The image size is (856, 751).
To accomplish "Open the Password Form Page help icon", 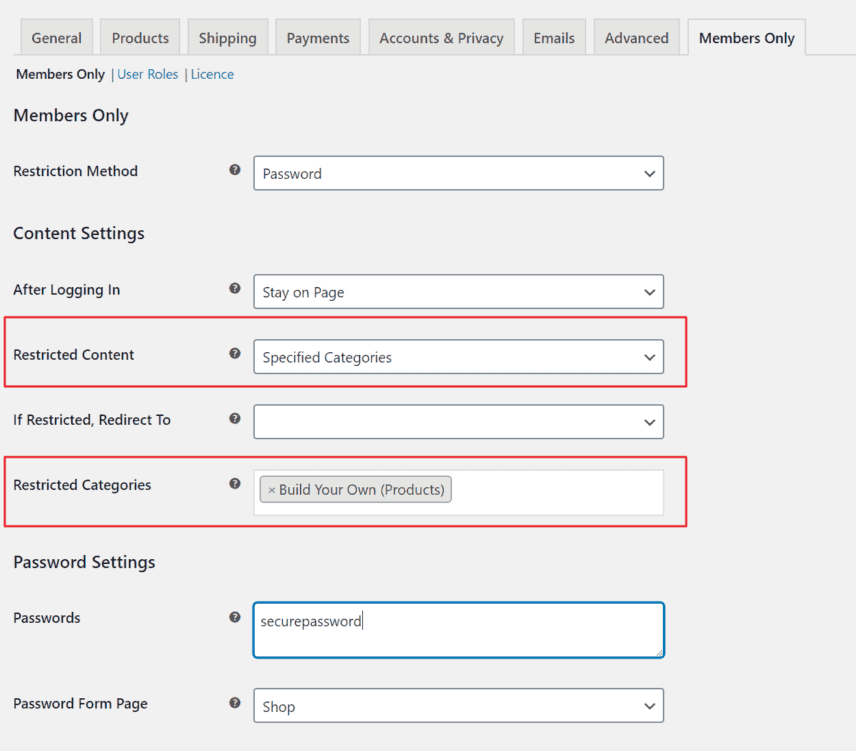I will 234,703.
